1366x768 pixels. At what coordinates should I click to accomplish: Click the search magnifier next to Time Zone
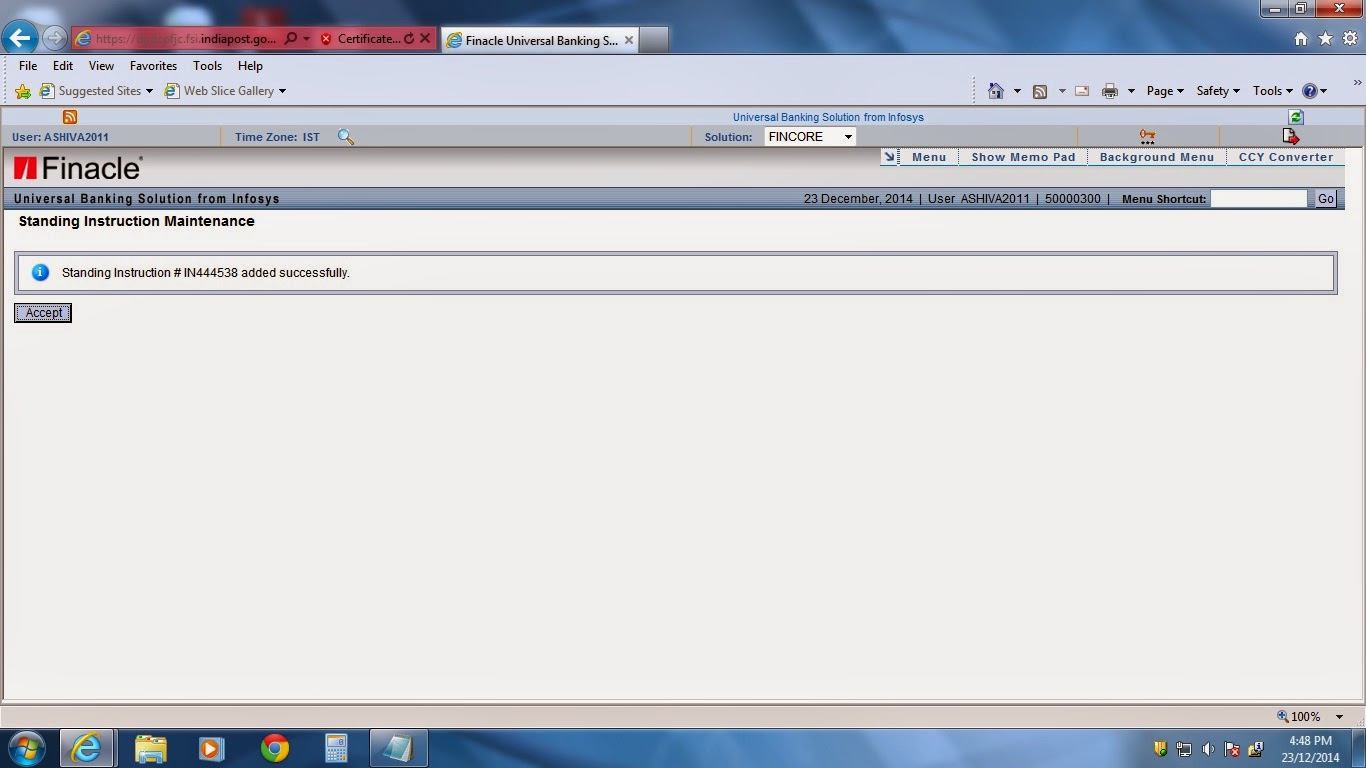pos(345,136)
